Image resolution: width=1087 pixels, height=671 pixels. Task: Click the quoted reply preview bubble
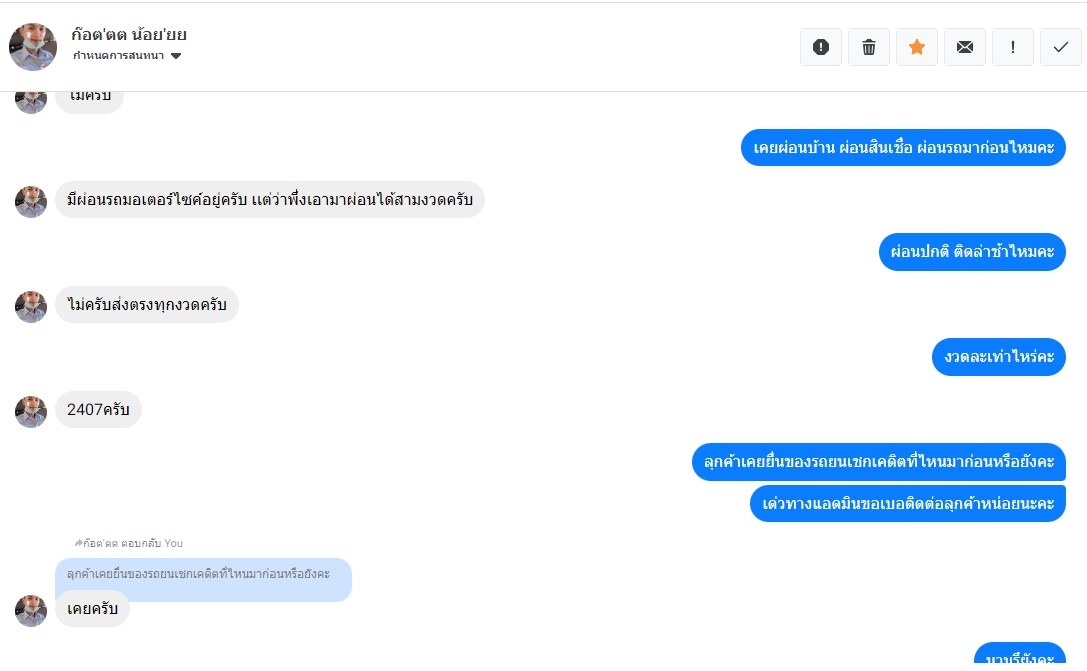(x=203, y=575)
